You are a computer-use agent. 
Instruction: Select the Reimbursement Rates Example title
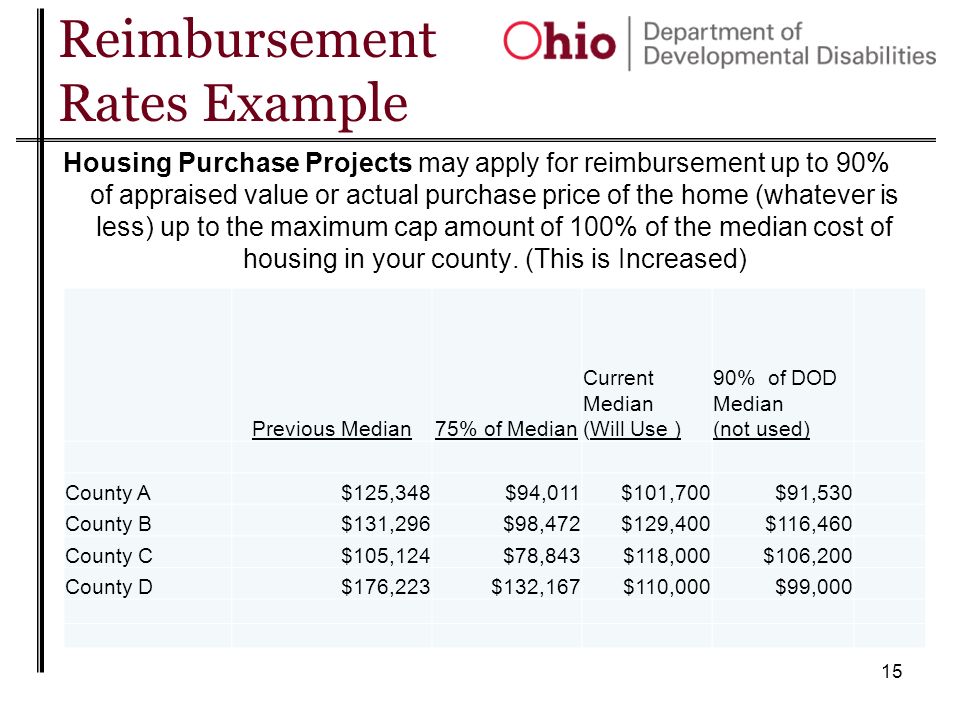pos(247,70)
